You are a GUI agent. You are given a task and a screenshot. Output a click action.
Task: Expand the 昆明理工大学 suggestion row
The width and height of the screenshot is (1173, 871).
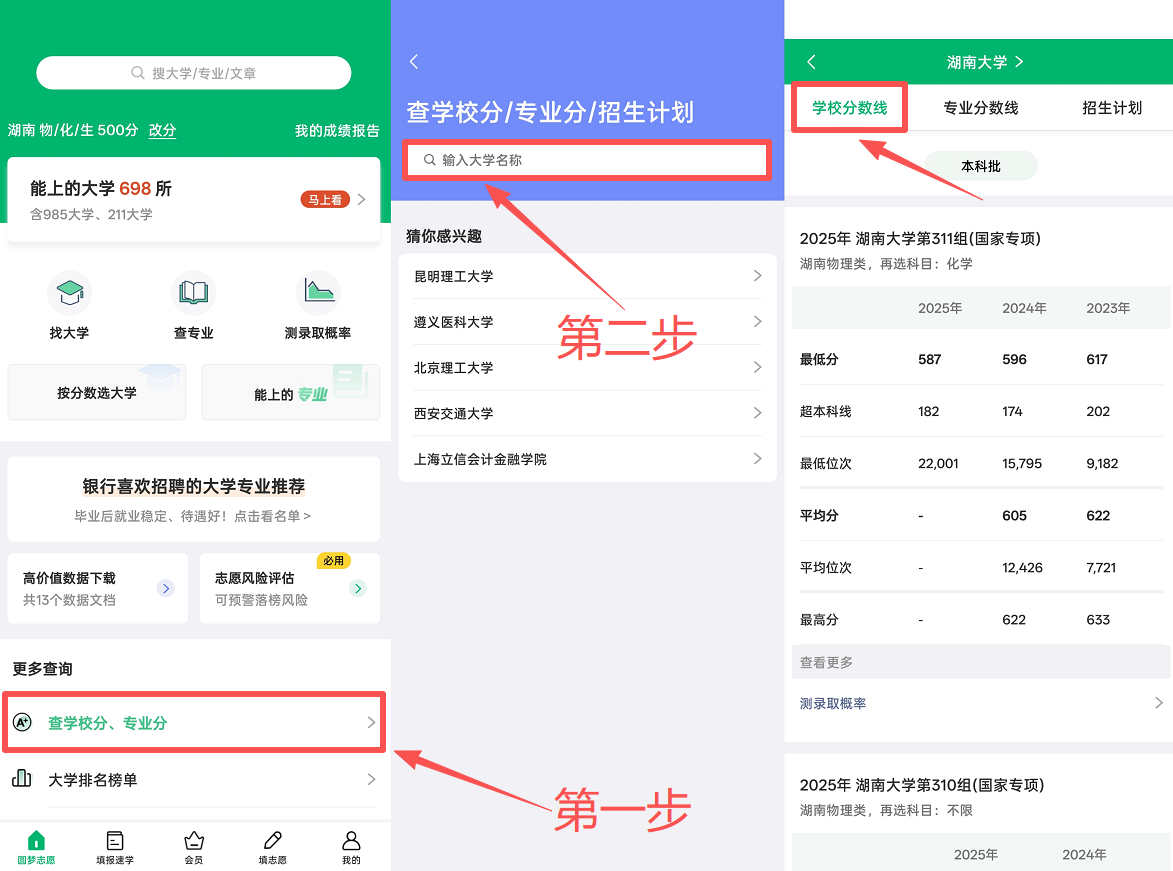click(587, 276)
